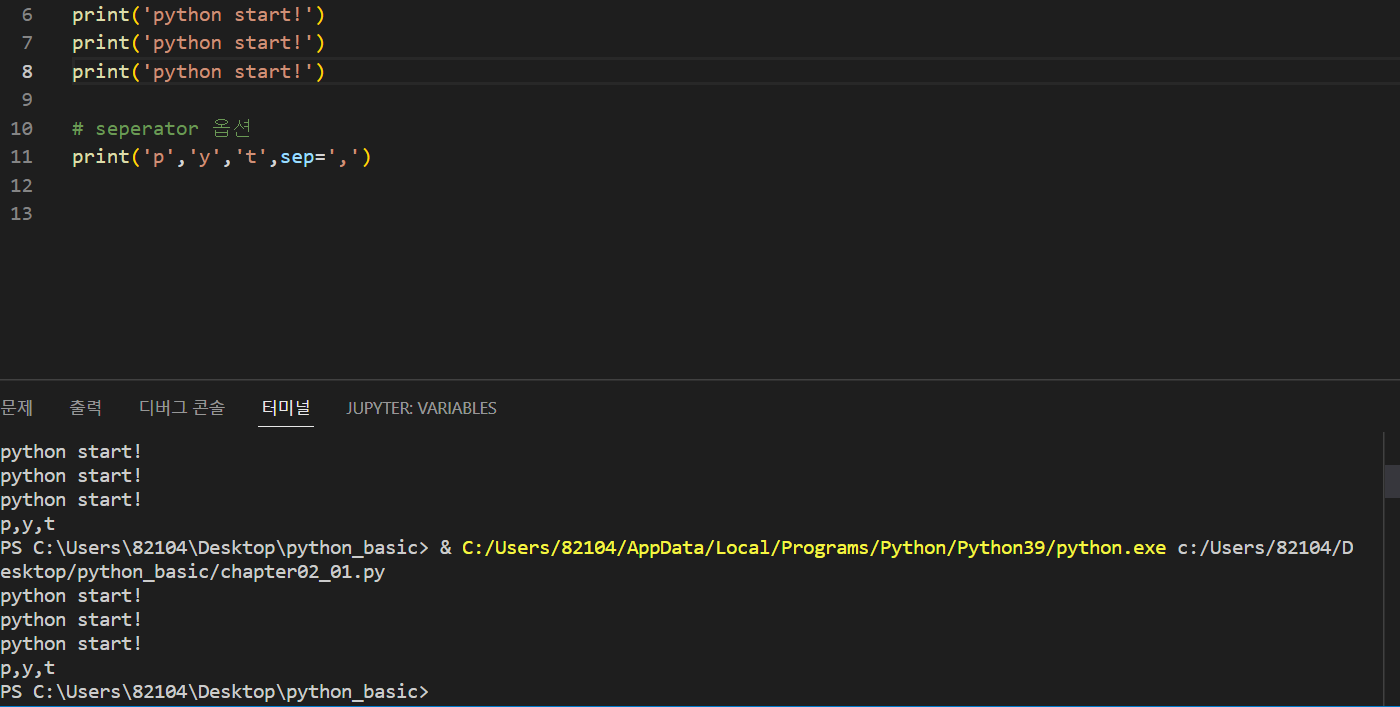Image resolution: width=1400 pixels, height=707 pixels.
Task: Click line number 13 in the gutter
Action: [21, 214]
